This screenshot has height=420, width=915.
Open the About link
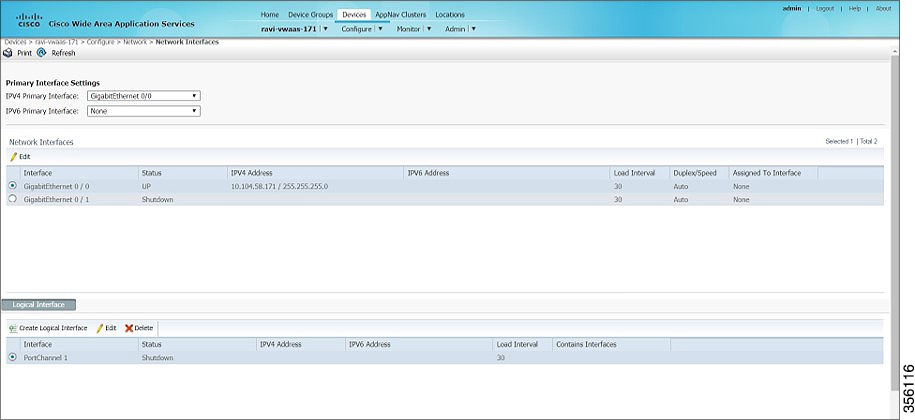point(883,9)
